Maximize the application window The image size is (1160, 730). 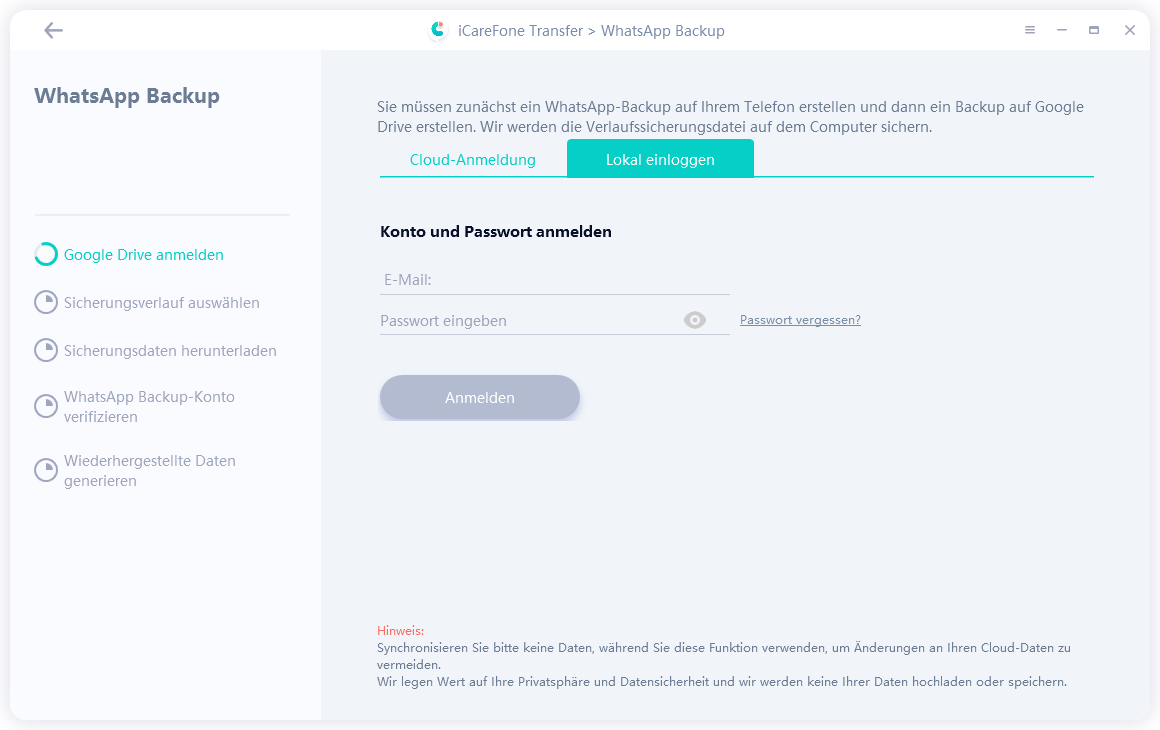(1094, 31)
